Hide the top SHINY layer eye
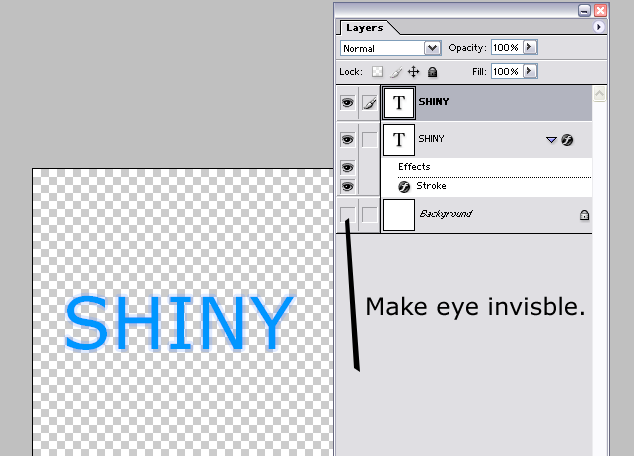The image size is (634, 456). coord(347,103)
